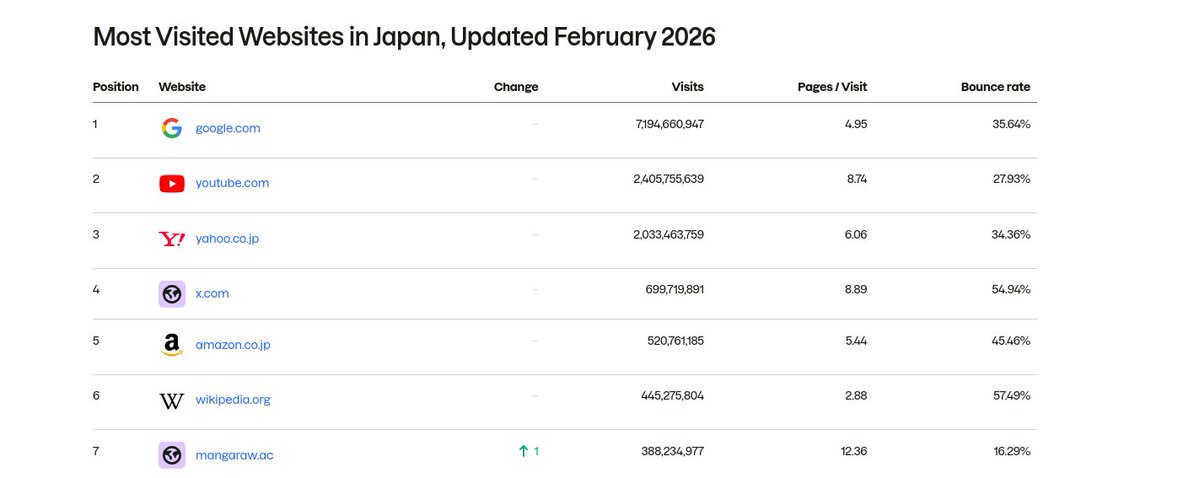This screenshot has width=1199, height=478.
Task: Click bounce rate value 34.36%
Action: pyautogui.click(x=1011, y=235)
